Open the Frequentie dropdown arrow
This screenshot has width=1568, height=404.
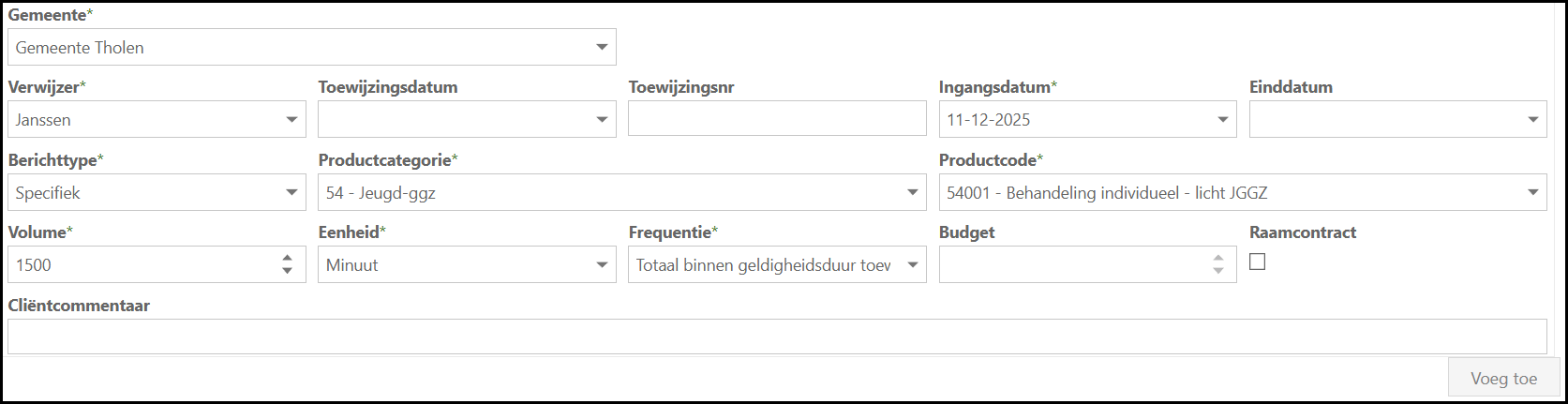coord(912,265)
